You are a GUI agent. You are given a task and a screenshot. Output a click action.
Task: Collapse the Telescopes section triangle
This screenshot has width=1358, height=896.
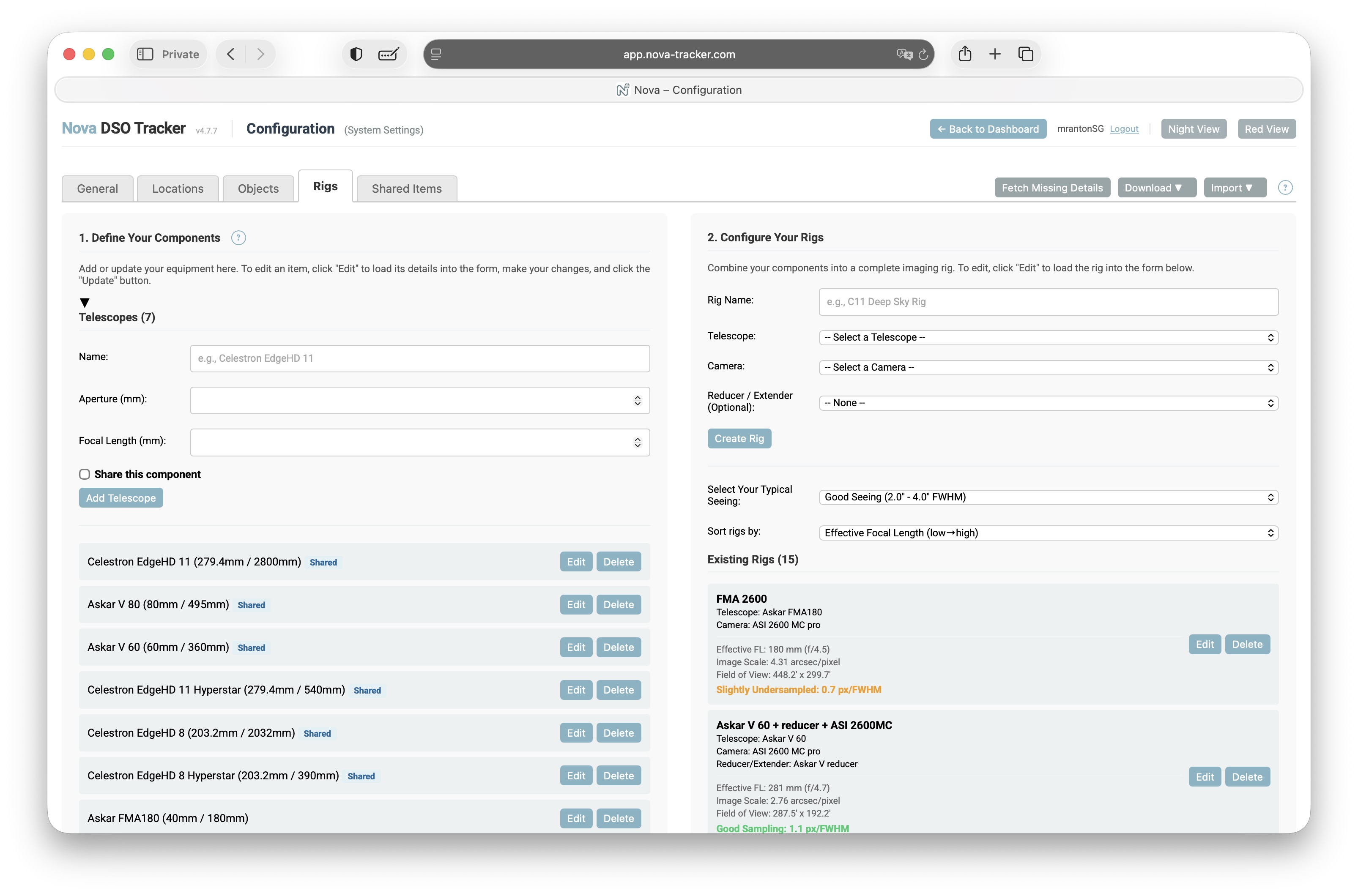pyautogui.click(x=85, y=302)
